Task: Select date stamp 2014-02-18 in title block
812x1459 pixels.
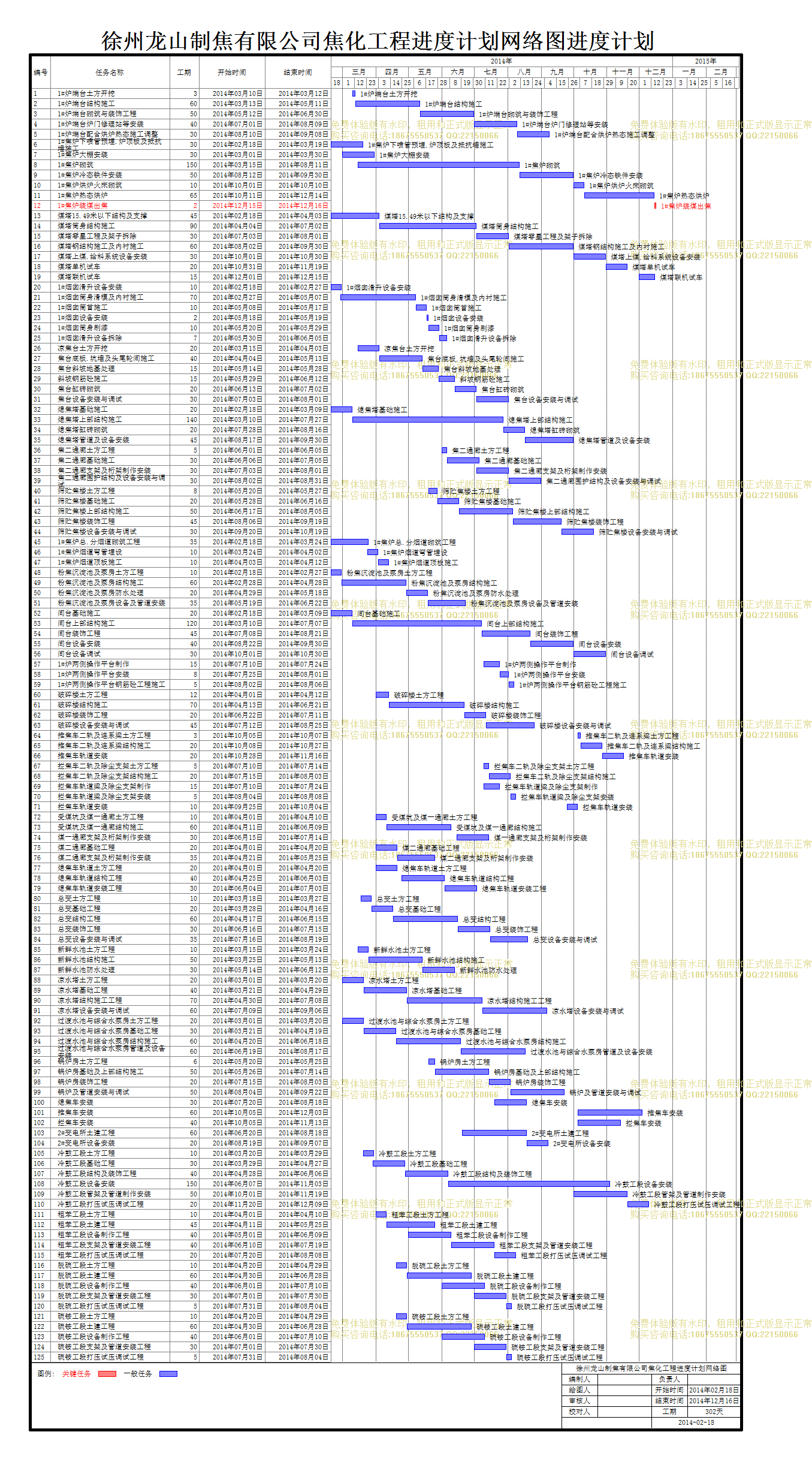Action: [x=696, y=1422]
